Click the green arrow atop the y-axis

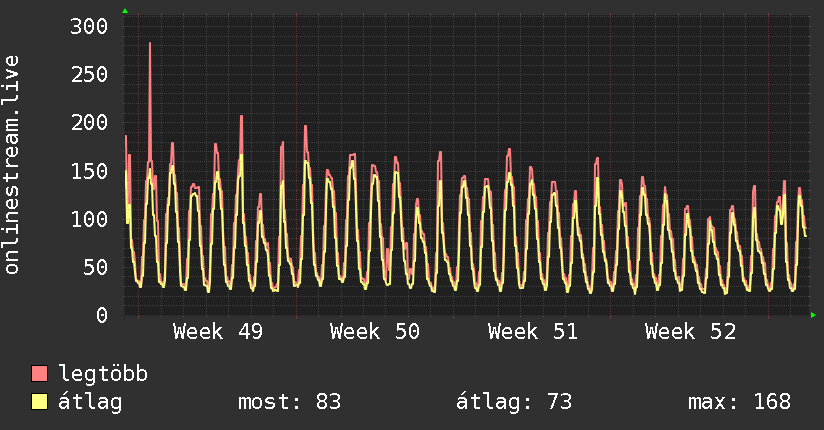[125, 11]
